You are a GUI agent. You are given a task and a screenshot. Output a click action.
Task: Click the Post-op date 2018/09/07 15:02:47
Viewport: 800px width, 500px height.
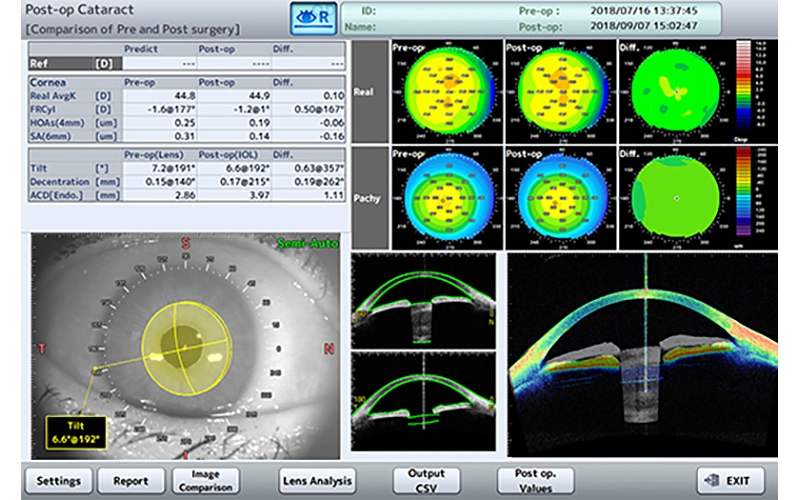(x=643, y=26)
